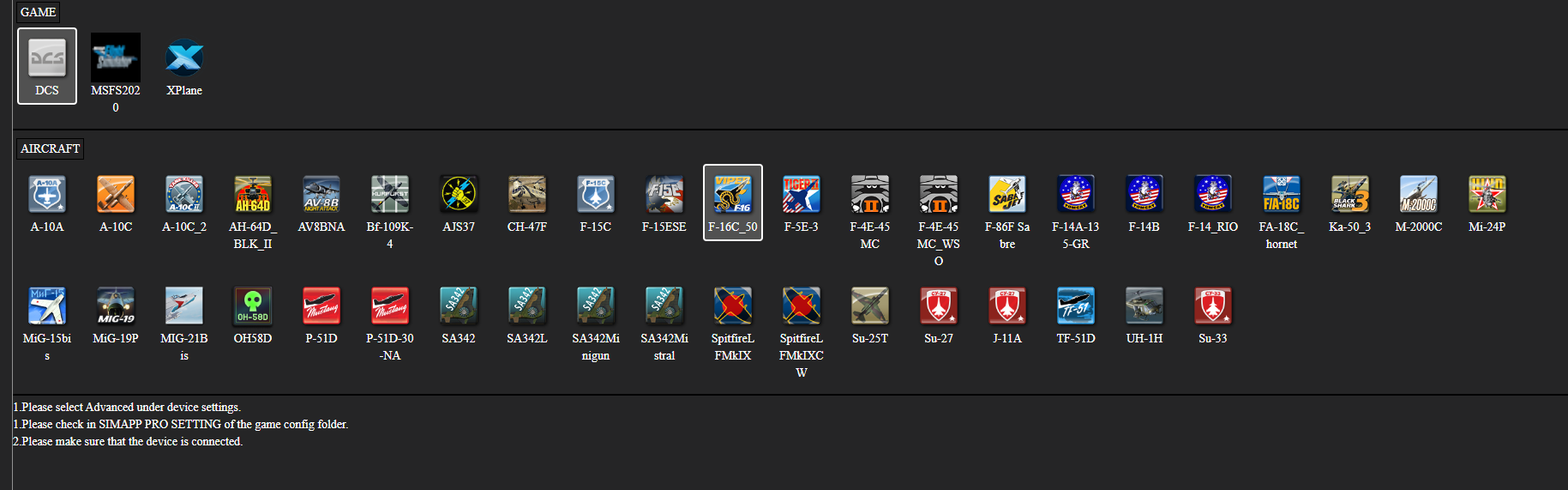Pick the A-10A aircraft icon

coord(47,194)
